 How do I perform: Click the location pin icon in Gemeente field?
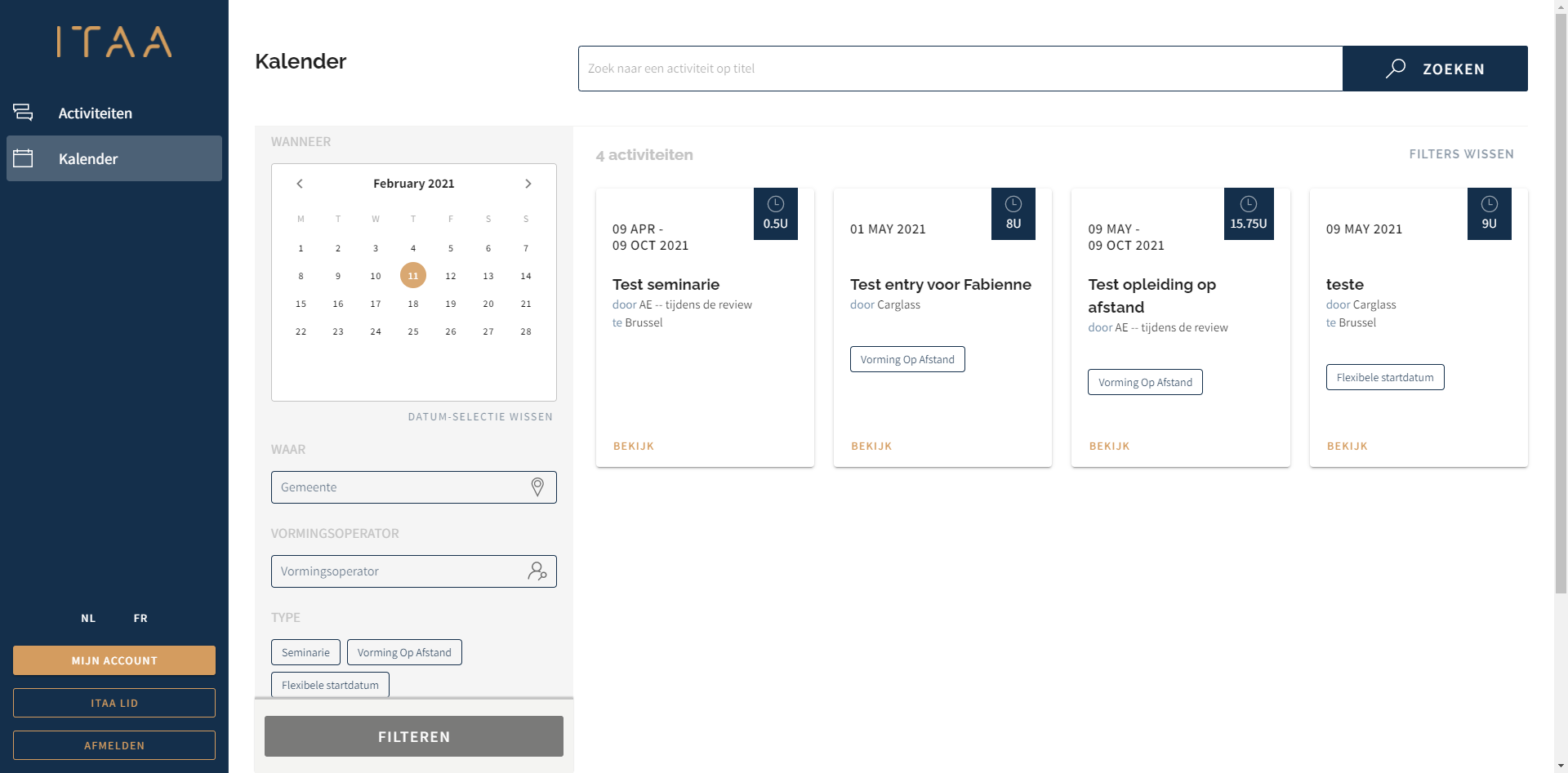(x=537, y=486)
